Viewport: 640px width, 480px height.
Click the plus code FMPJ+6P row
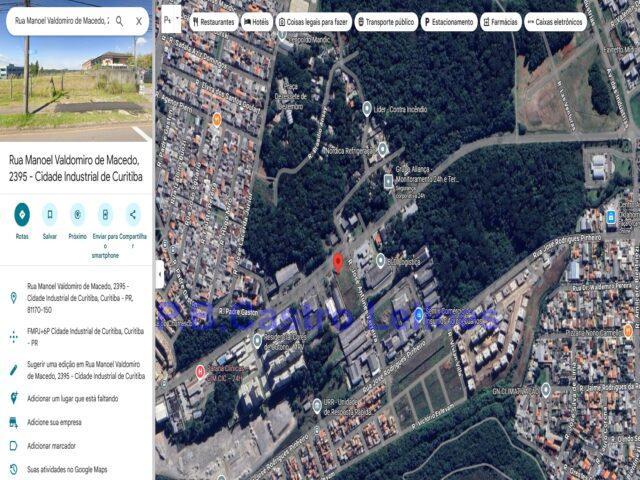point(76,337)
